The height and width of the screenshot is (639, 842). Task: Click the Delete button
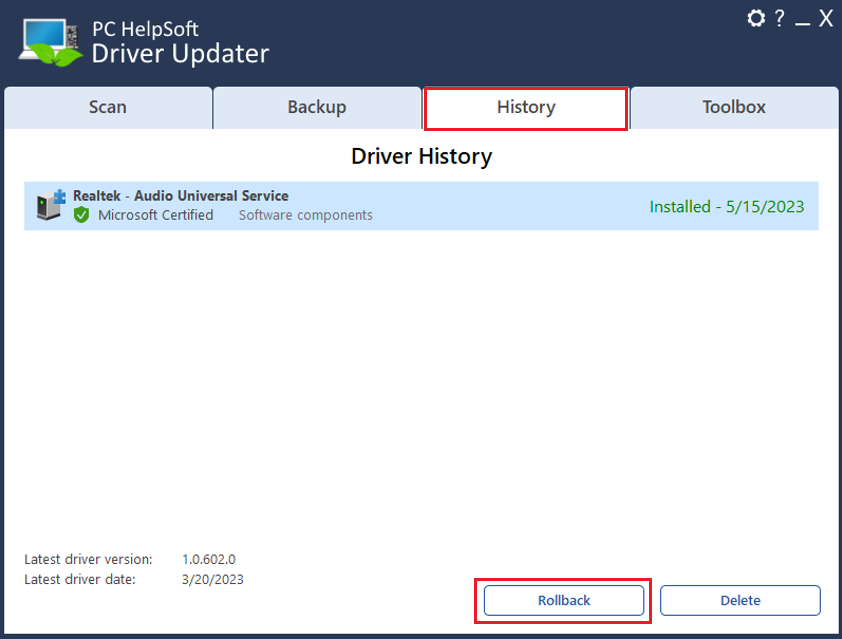[x=740, y=600]
